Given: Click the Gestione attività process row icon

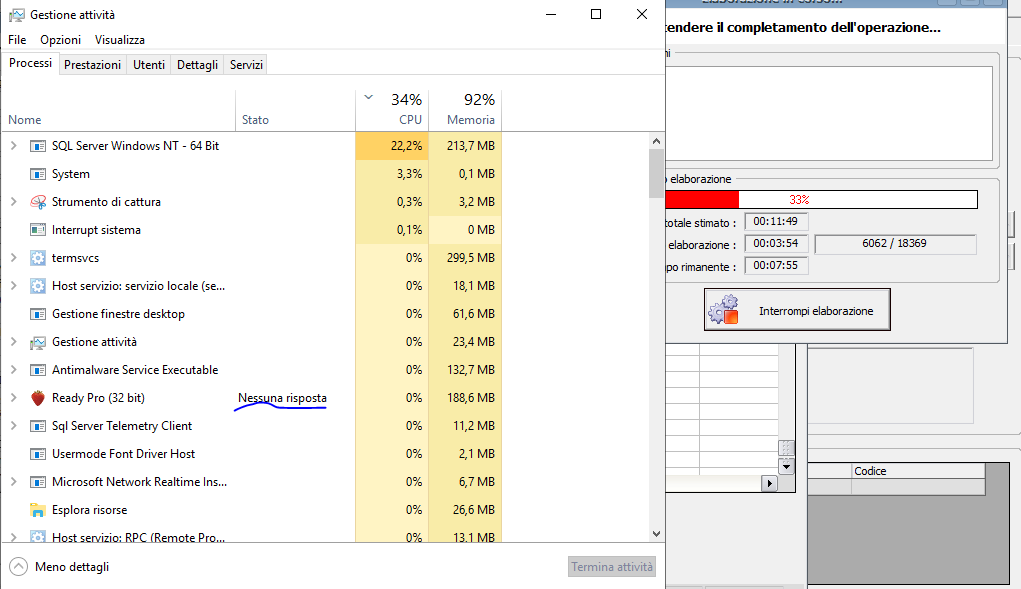Looking at the screenshot, I should click(x=38, y=342).
